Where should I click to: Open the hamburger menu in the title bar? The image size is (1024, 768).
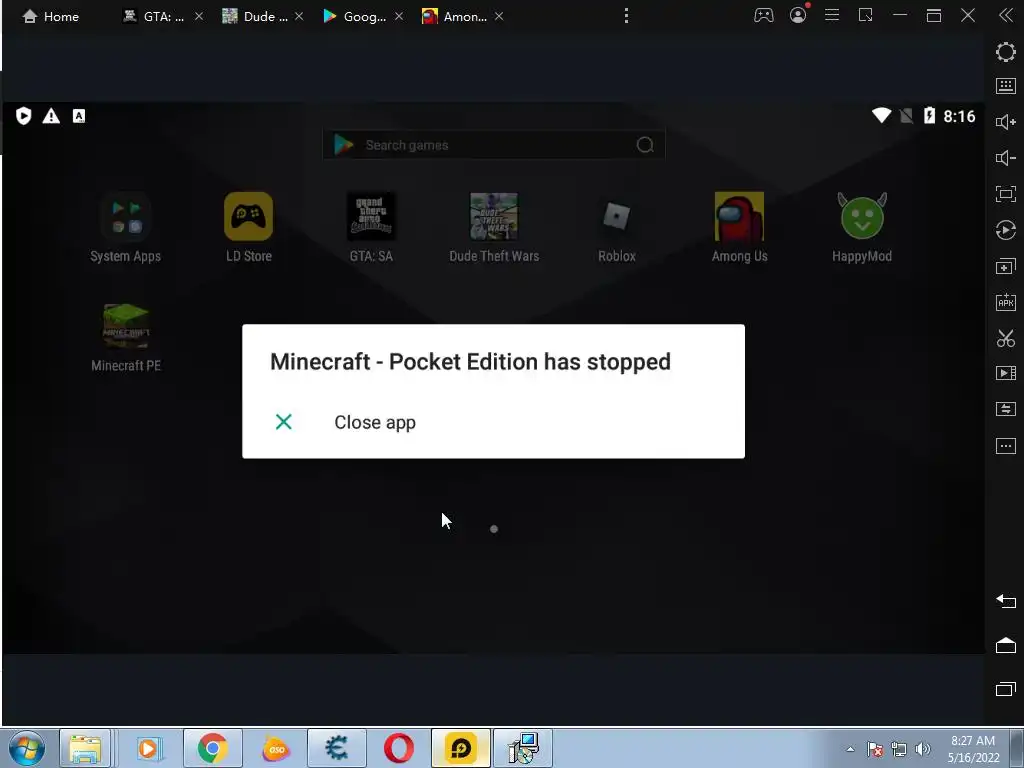pos(831,14)
